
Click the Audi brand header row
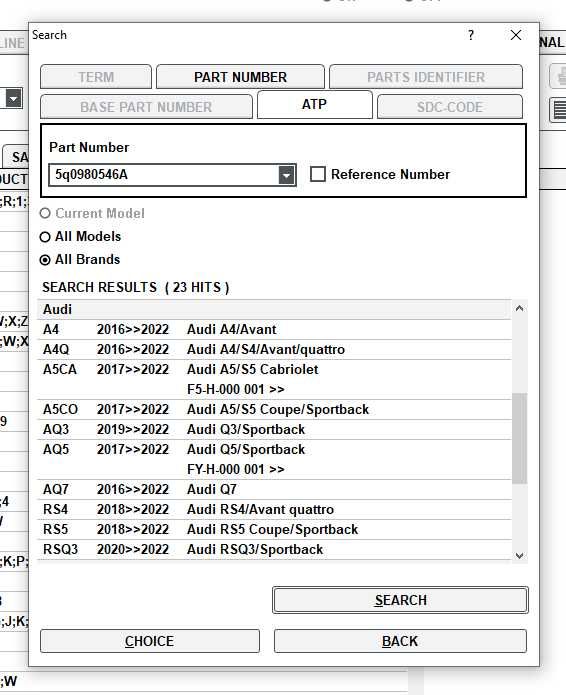click(x=275, y=309)
